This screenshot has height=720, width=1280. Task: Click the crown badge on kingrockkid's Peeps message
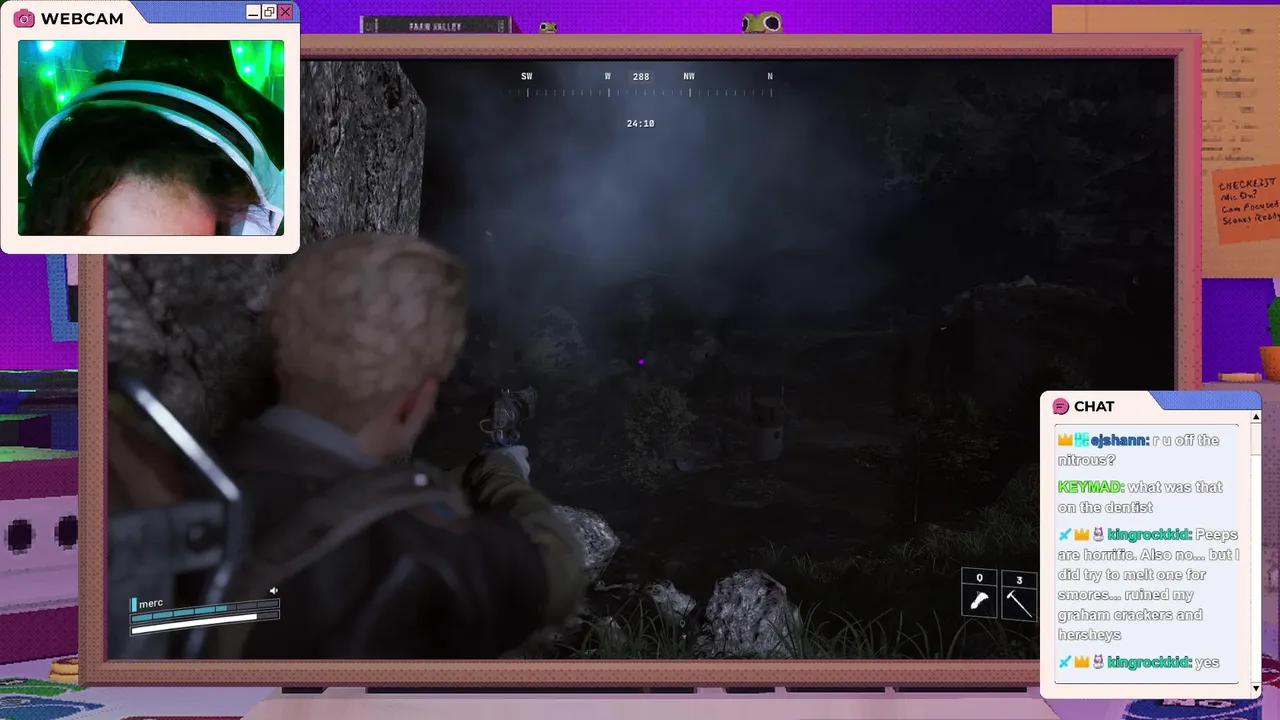point(1081,535)
